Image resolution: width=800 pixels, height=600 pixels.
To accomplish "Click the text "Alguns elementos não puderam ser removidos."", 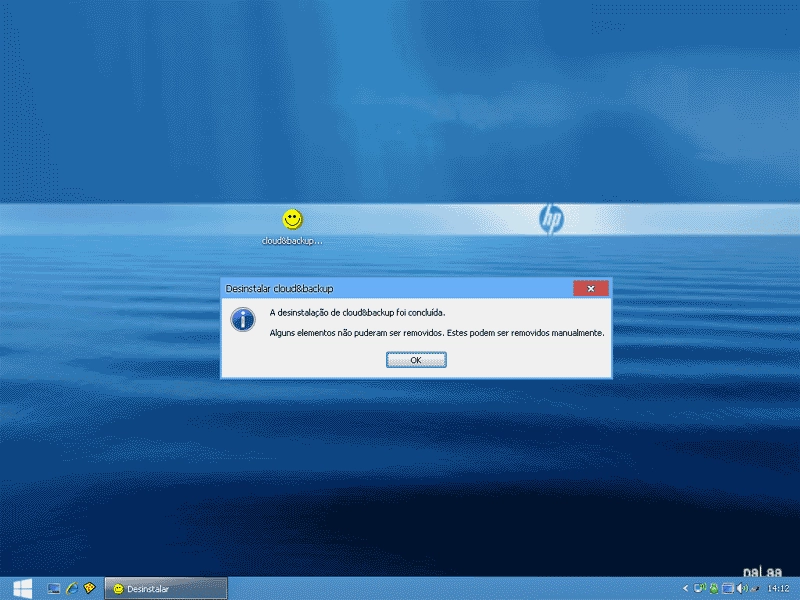I will [x=357, y=333].
